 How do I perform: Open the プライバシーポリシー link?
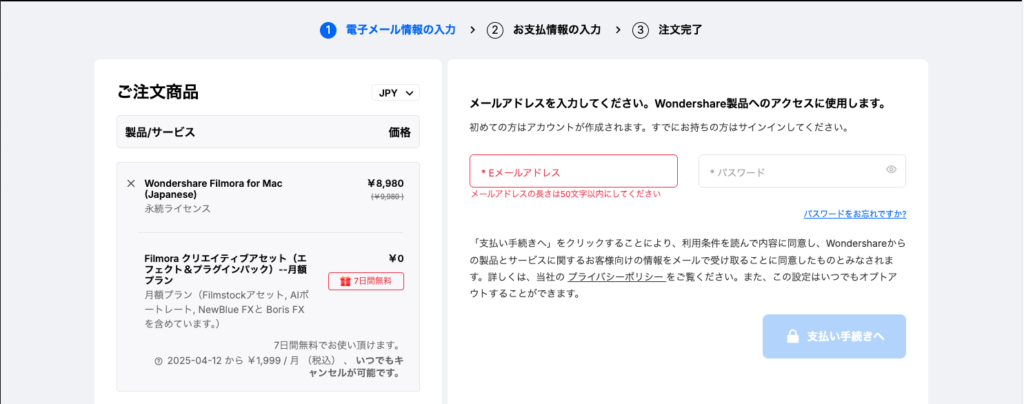[x=616, y=277]
